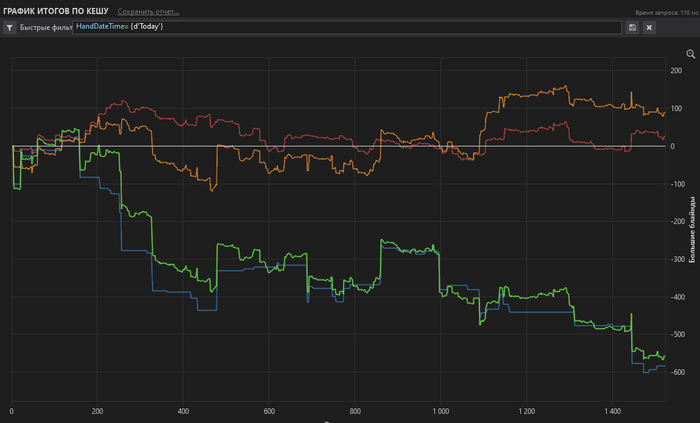Click the magnifier zoom icon above chart
Image resolution: width=700 pixels, height=423 pixels.
point(691,54)
